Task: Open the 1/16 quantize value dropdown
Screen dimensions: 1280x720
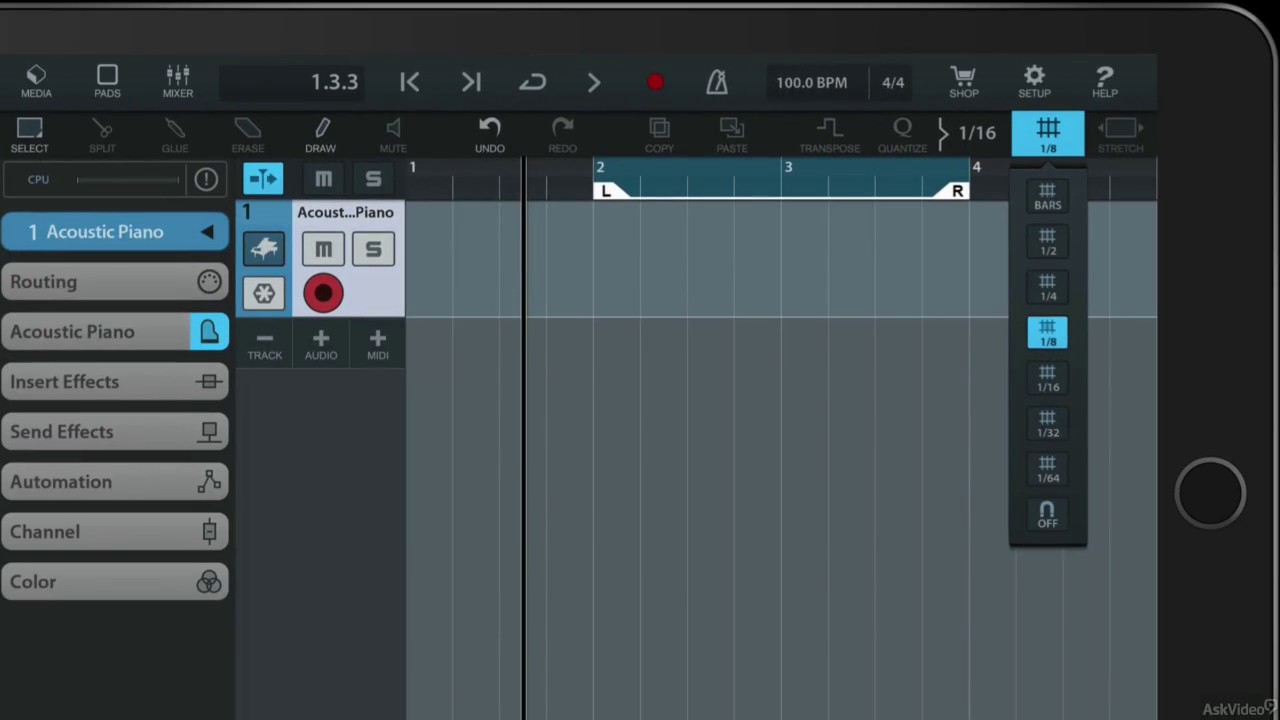Action: (x=968, y=132)
